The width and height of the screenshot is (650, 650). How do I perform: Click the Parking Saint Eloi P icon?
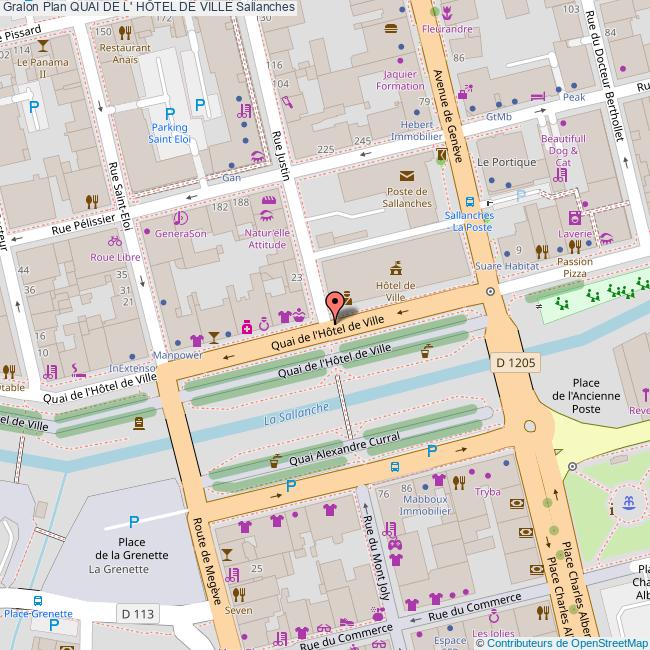click(170, 113)
